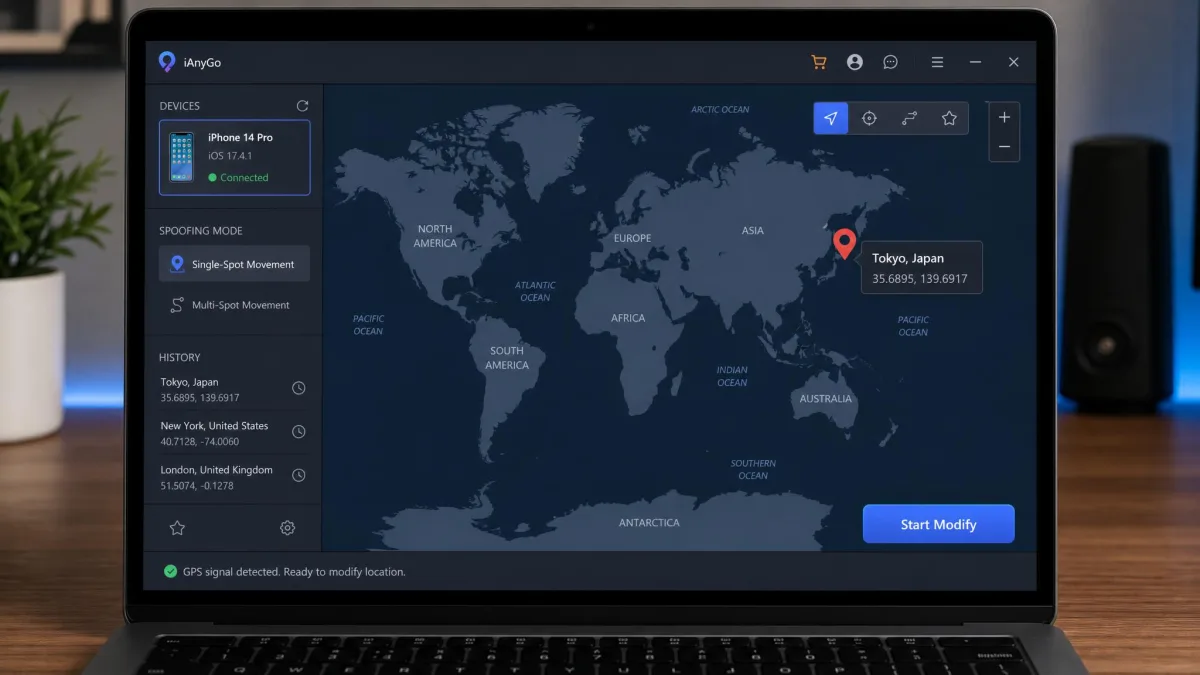
Task: Zoom in the map with plus button
Action: 1004,117
